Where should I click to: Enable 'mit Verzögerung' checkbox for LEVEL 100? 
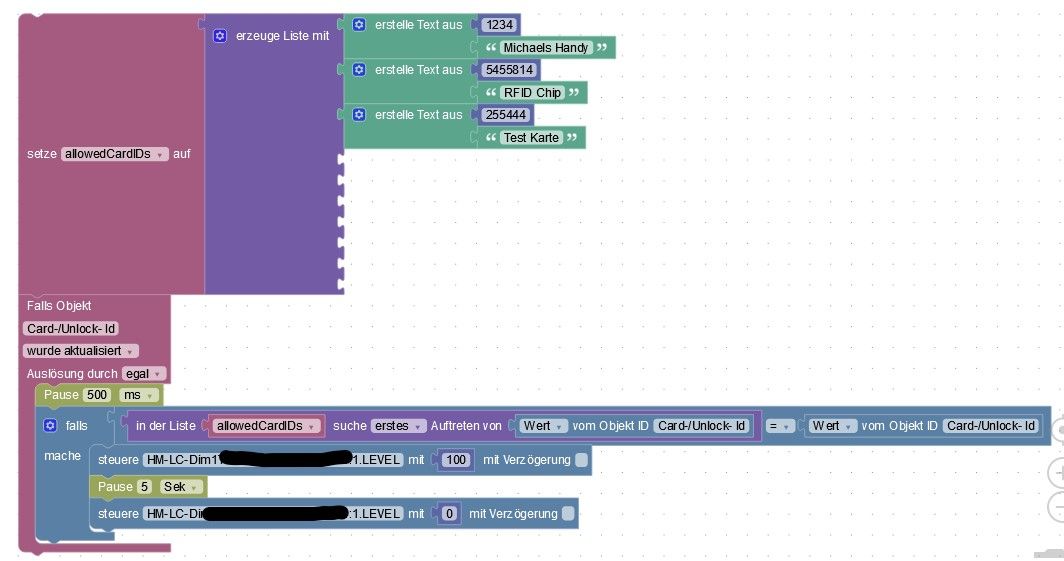pyautogui.click(x=582, y=459)
